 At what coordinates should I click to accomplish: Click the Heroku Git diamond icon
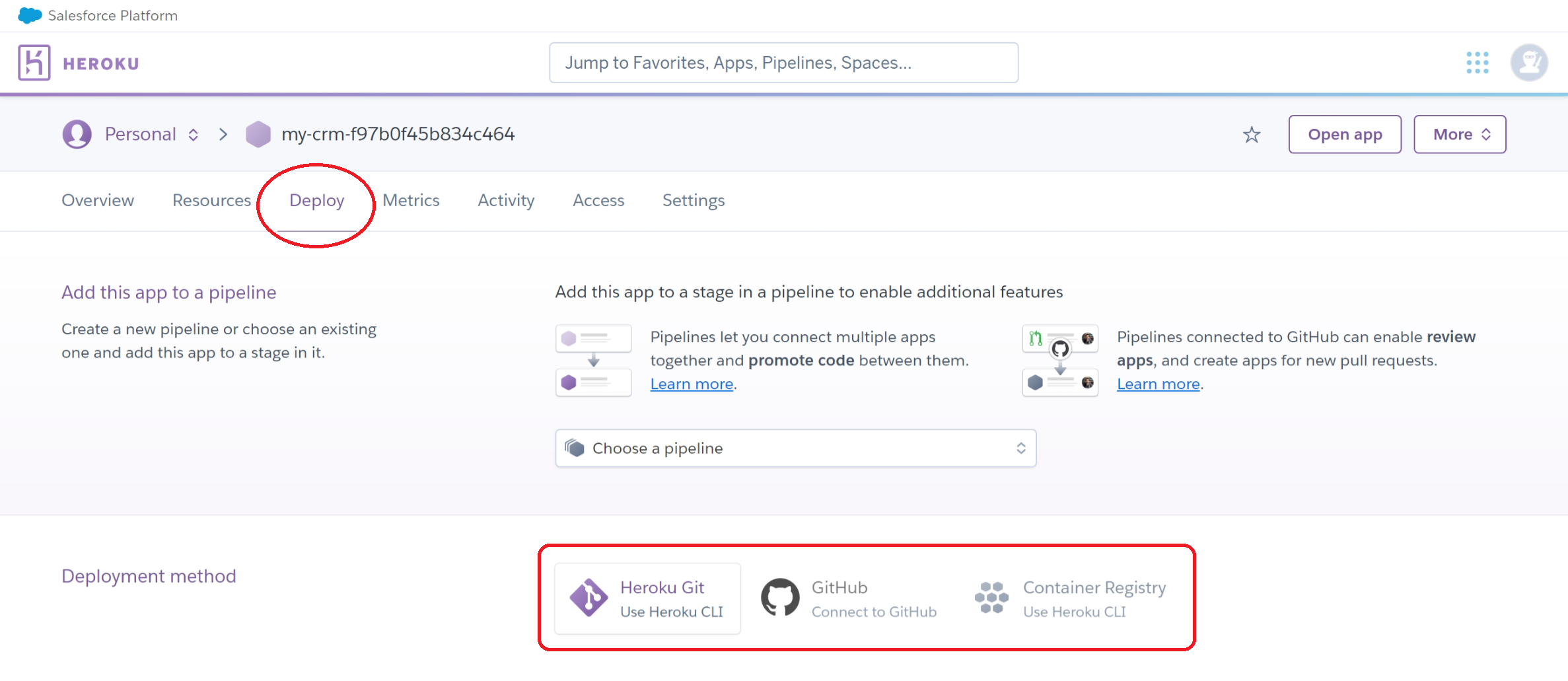pyautogui.click(x=588, y=598)
